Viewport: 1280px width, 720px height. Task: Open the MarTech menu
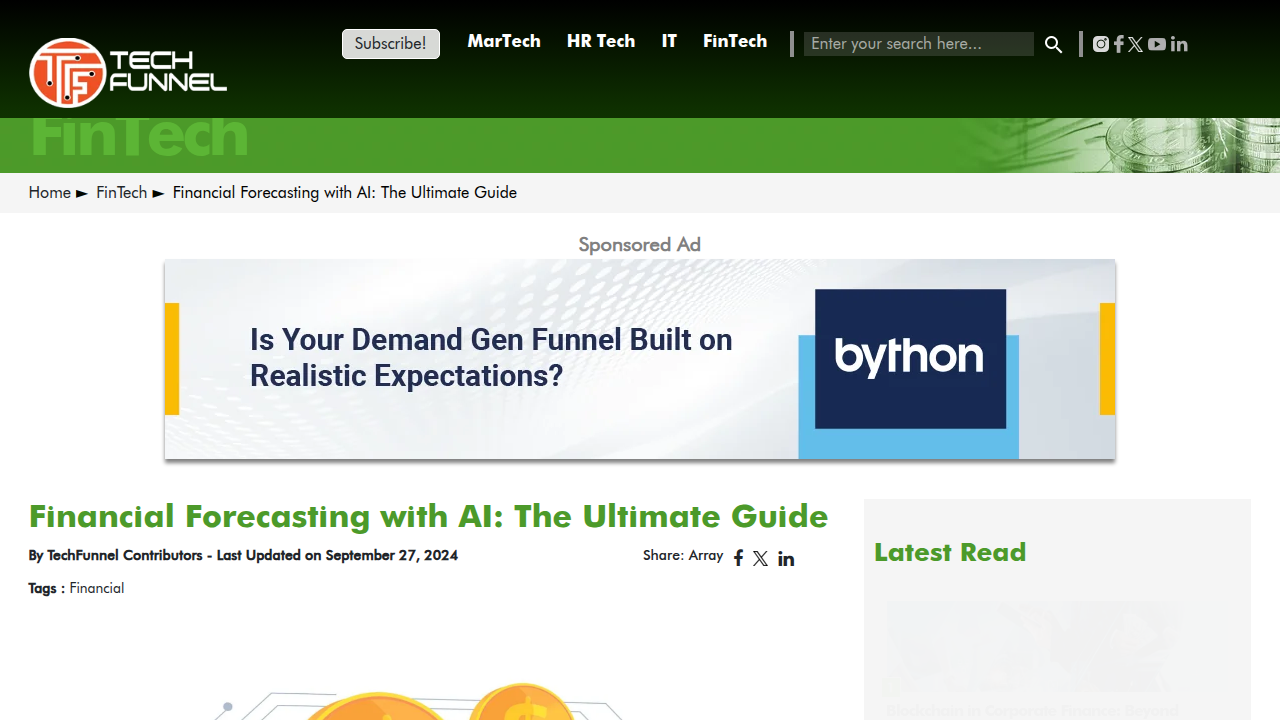tap(504, 41)
